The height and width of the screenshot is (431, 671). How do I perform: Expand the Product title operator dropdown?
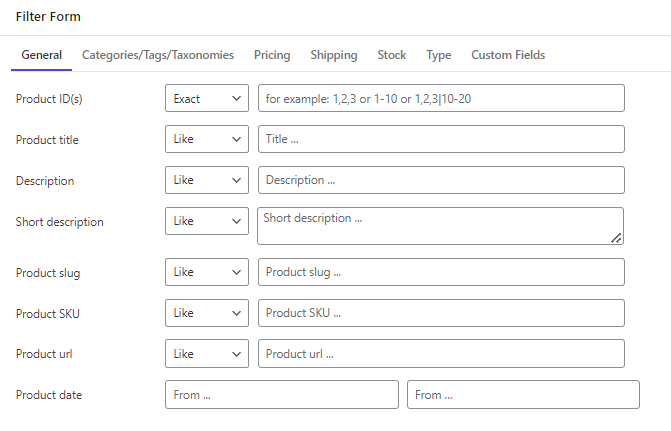click(x=207, y=139)
